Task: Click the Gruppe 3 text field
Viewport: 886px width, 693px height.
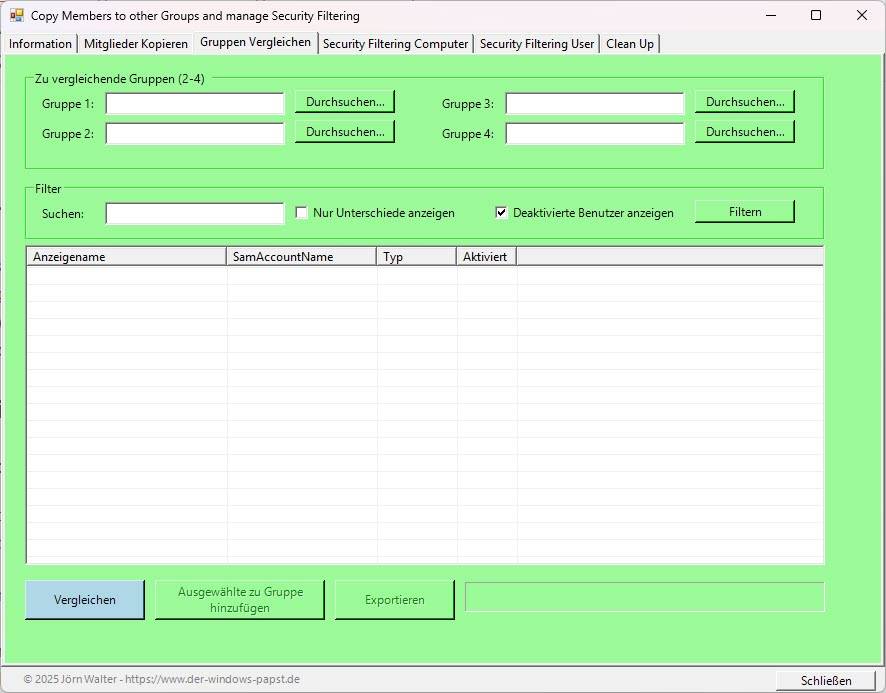Action: (x=594, y=104)
